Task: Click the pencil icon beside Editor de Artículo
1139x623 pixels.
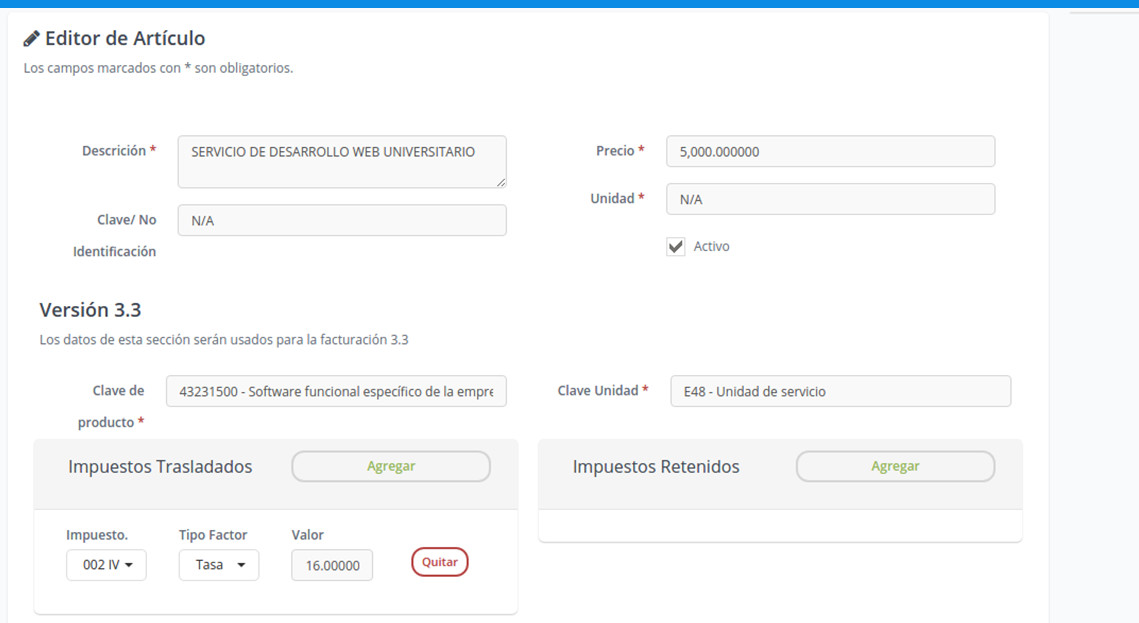Action: point(31,39)
